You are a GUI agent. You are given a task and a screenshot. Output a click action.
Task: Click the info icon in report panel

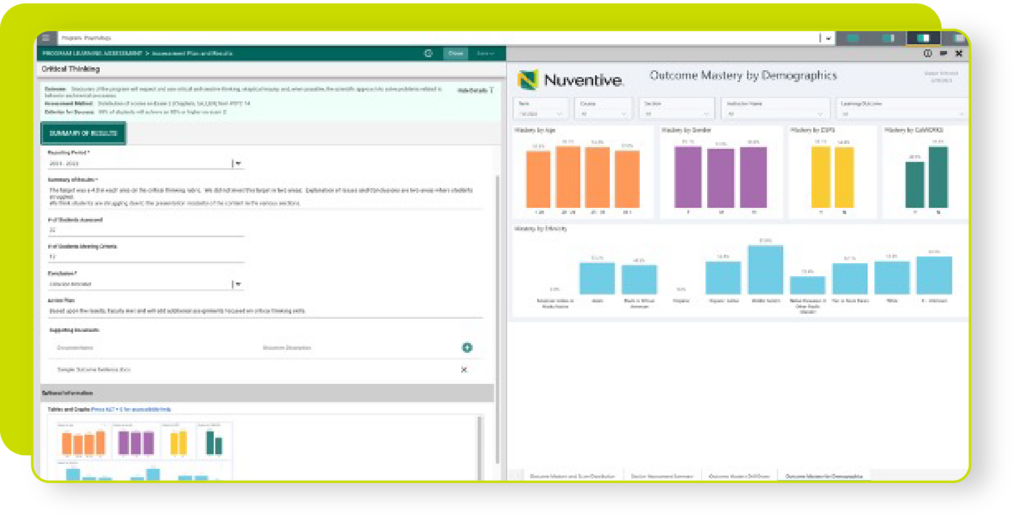[927, 54]
